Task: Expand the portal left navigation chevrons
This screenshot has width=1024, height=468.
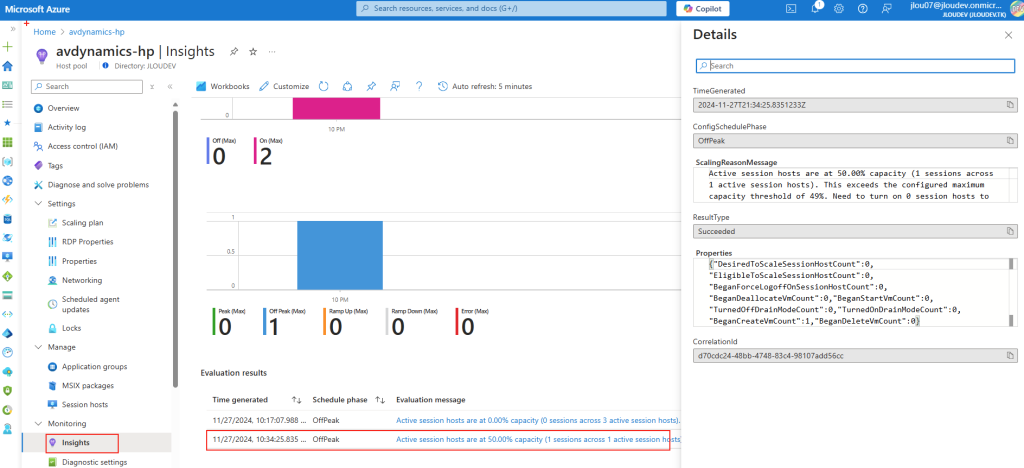Action: (x=12, y=29)
